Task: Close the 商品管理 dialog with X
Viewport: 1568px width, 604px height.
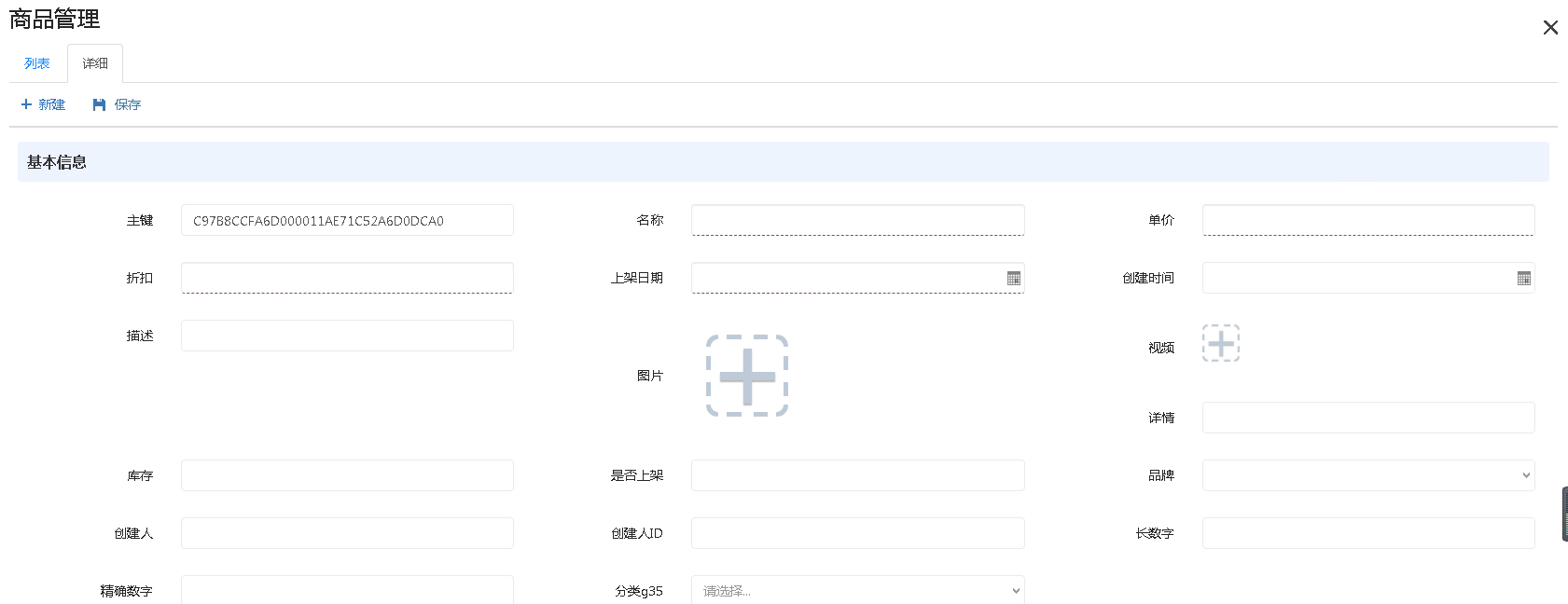Action: [1550, 28]
